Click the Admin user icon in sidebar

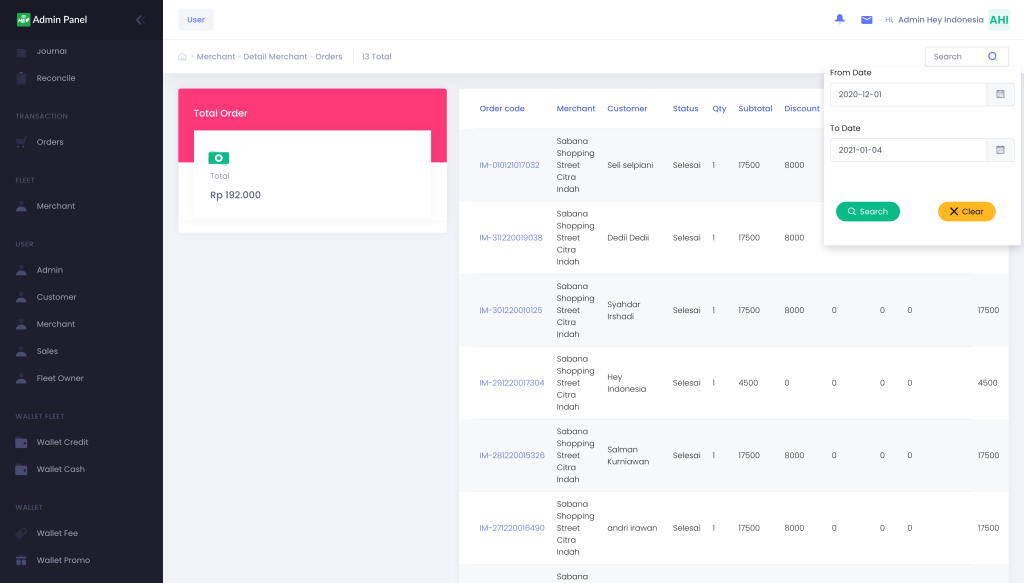22,270
